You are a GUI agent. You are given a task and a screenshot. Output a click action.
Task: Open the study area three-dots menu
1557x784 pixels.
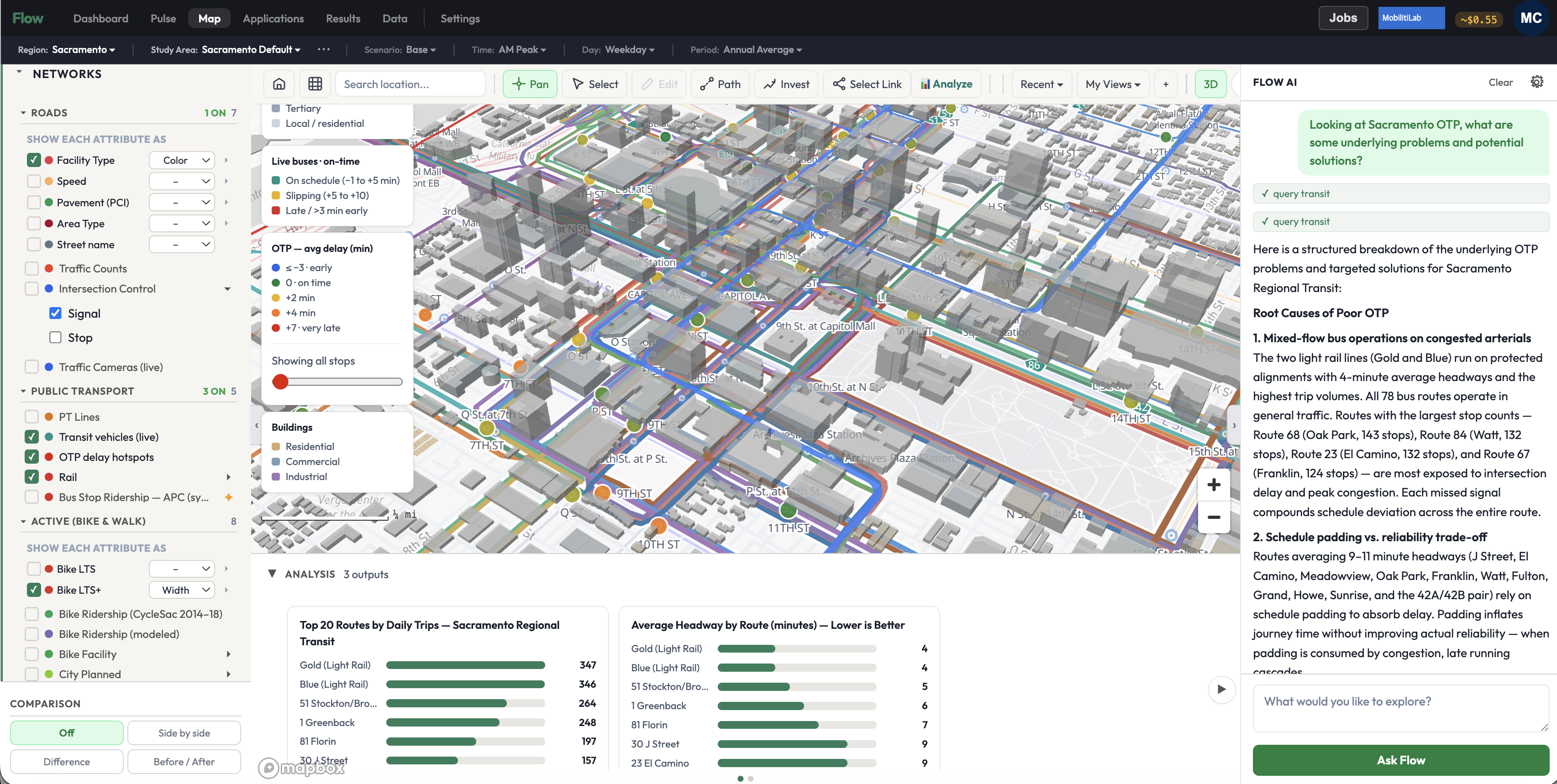click(x=324, y=50)
